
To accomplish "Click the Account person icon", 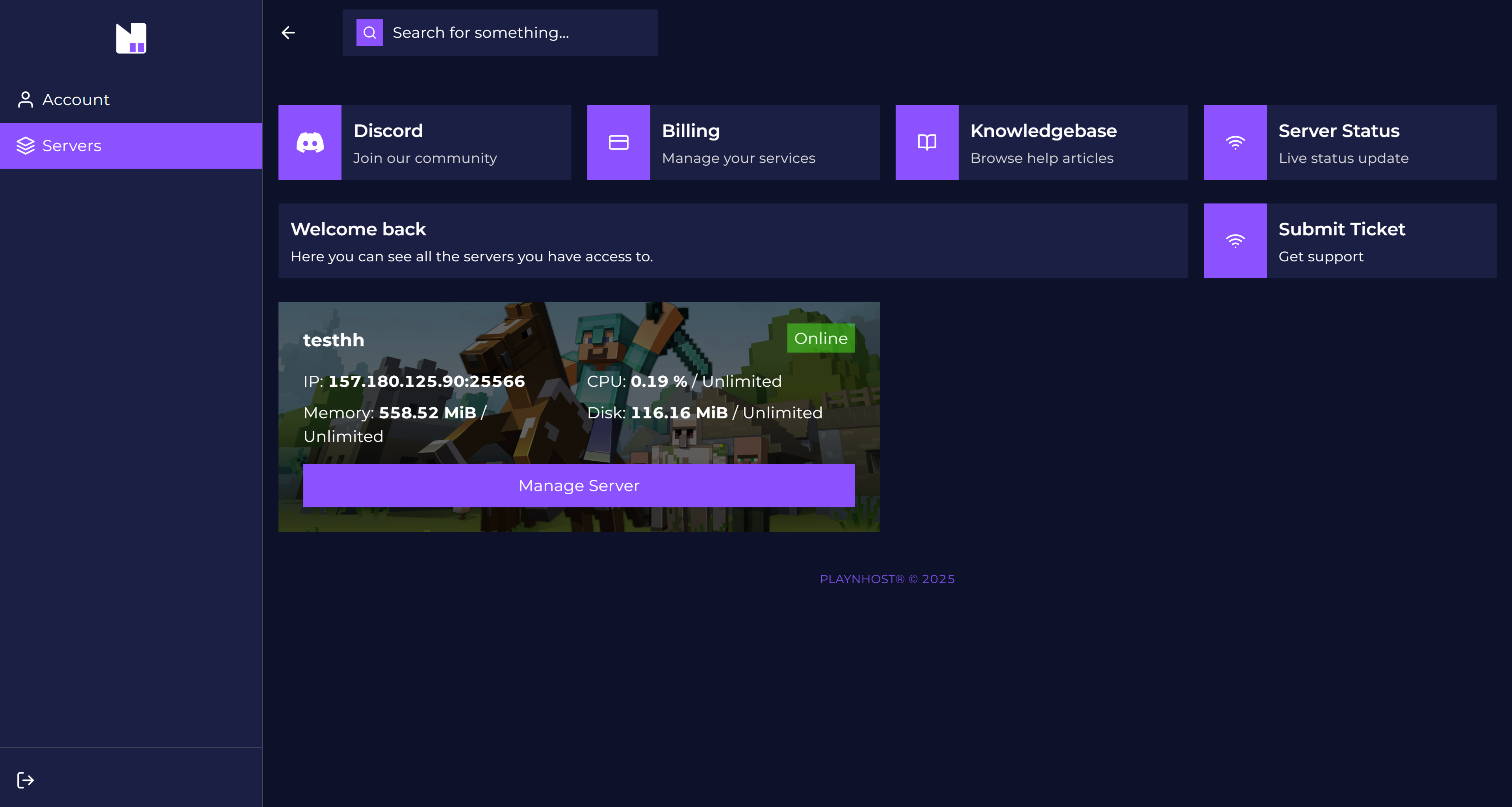I will (25, 100).
